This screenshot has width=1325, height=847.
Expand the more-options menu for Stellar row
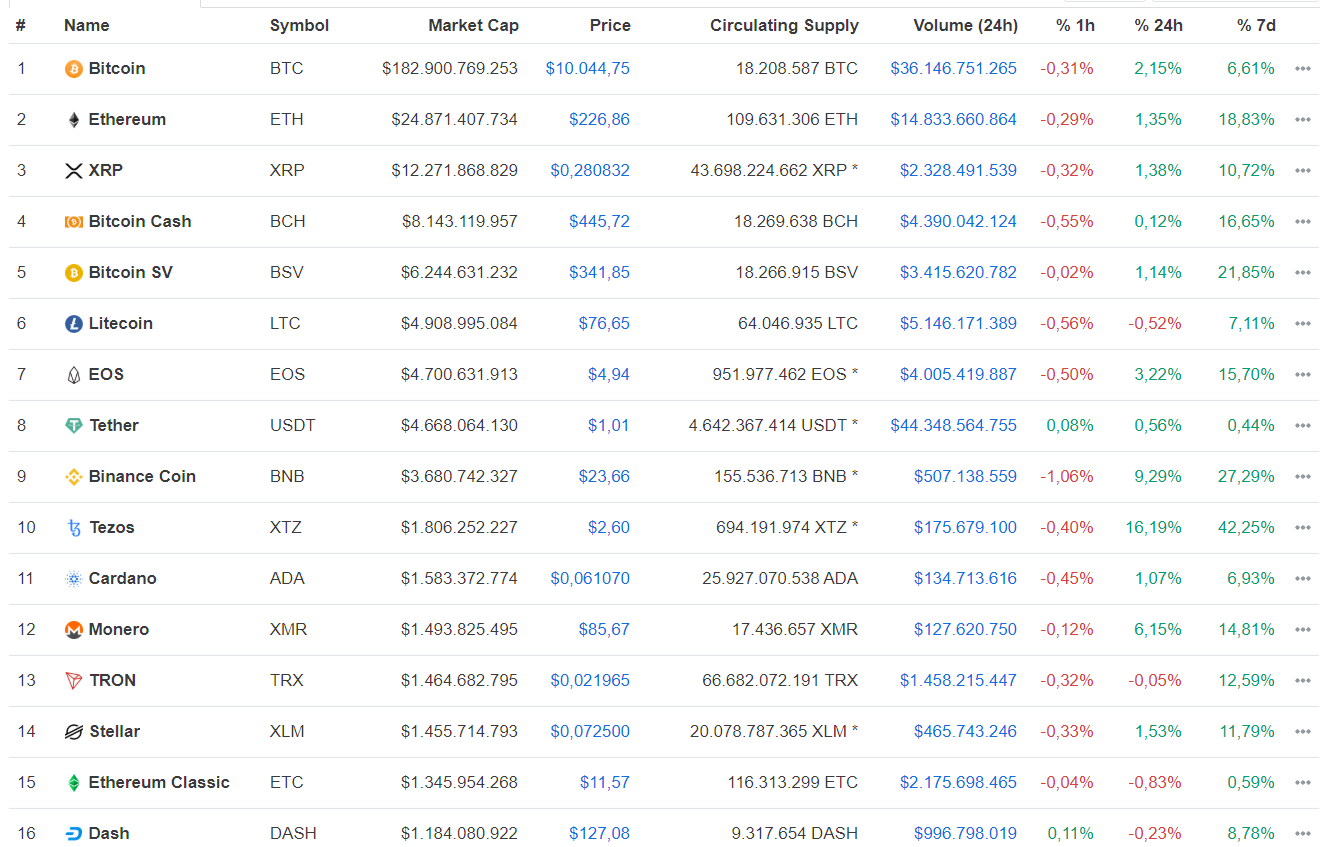(x=1302, y=732)
